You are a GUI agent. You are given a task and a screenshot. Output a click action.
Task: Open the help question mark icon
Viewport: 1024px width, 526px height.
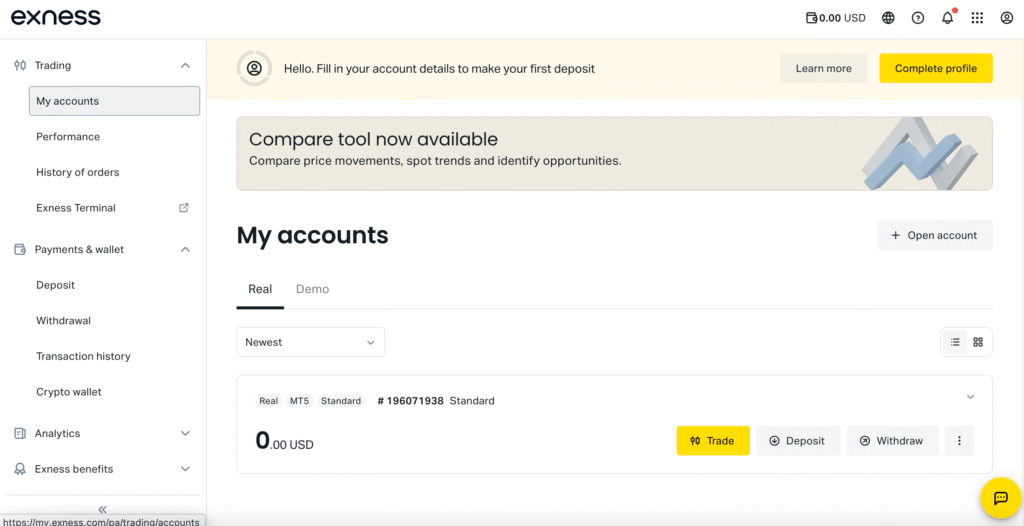pos(918,18)
